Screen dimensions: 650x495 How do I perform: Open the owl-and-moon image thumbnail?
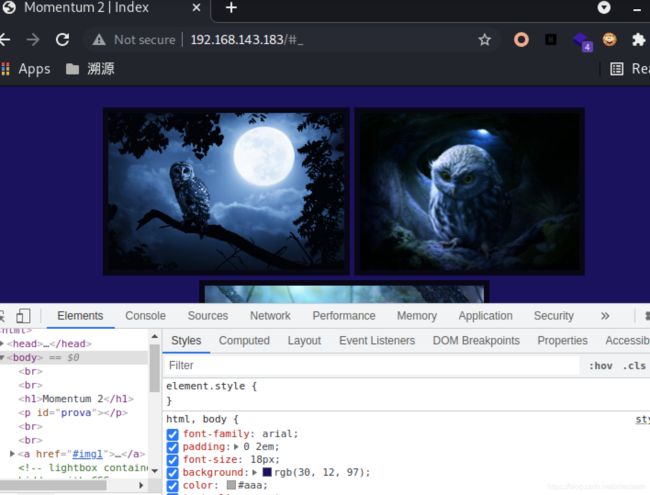pos(226,191)
